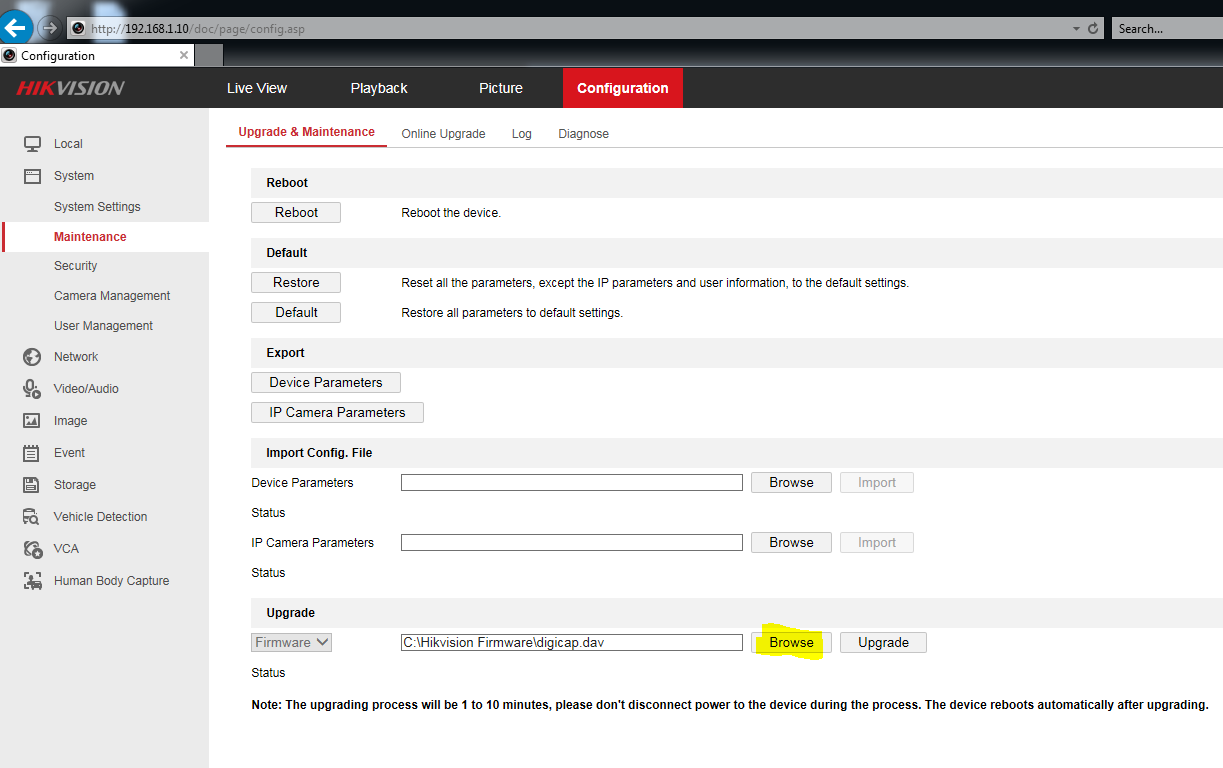Open the Firmware upgrade type dropdown
This screenshot has height=768, width=1223.
click(291, 642)
